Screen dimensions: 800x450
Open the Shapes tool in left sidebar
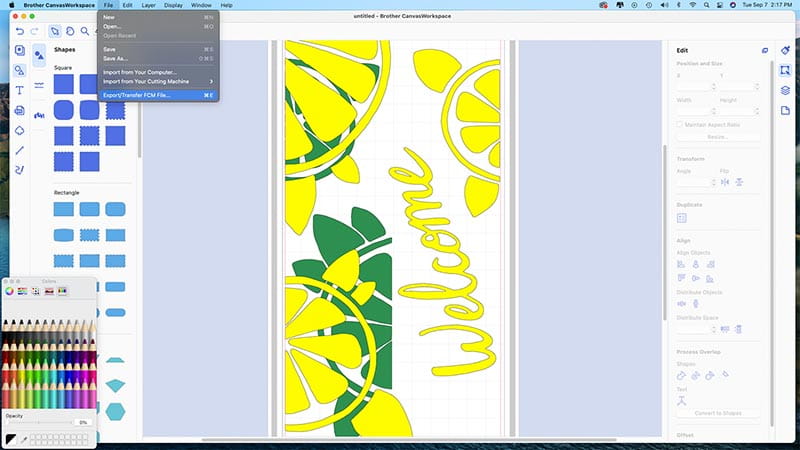[x=19, y=70]
